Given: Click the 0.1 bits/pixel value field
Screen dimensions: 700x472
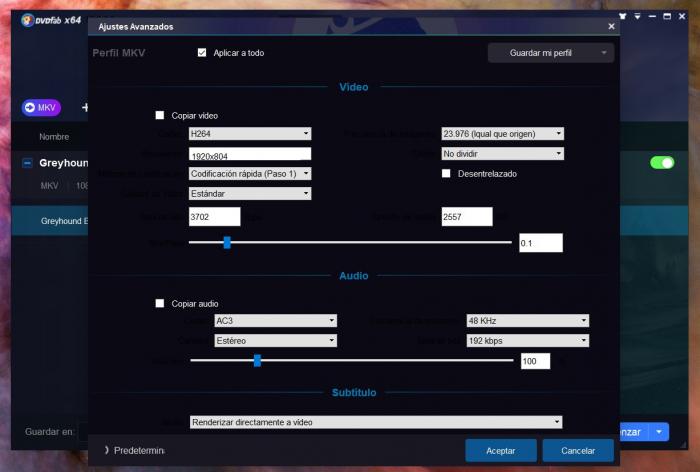Looking at the screenshot, I should [541, 243].
